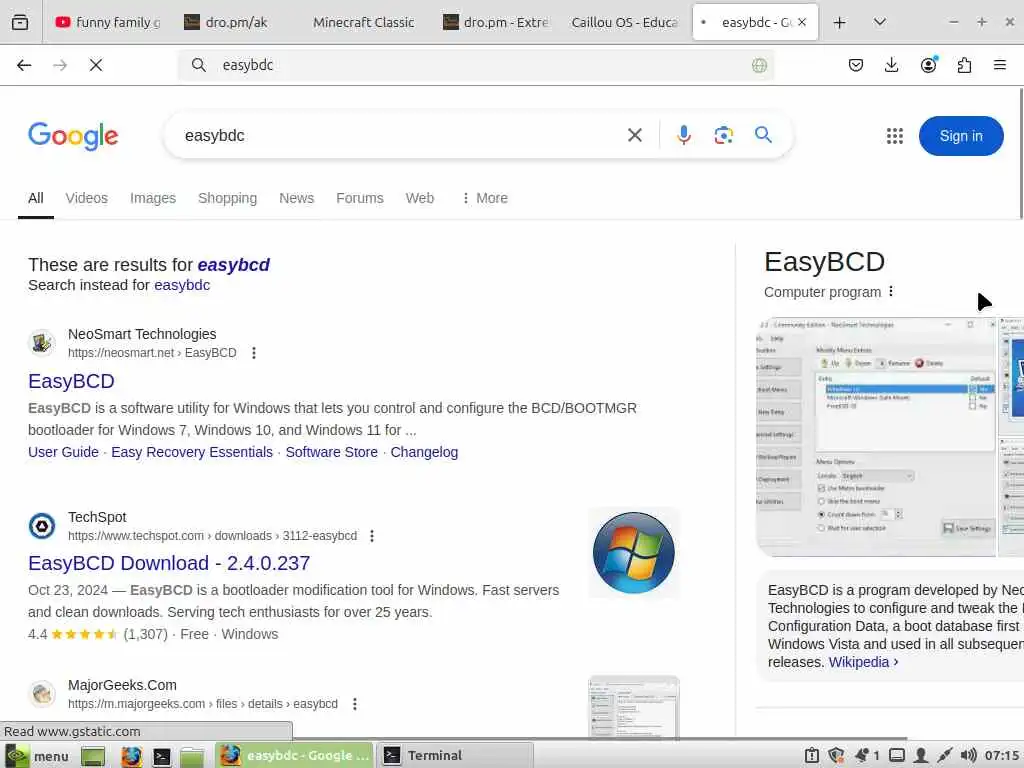Clear the Google search box
Screen dimensions: 1024x768
(635, 135)
